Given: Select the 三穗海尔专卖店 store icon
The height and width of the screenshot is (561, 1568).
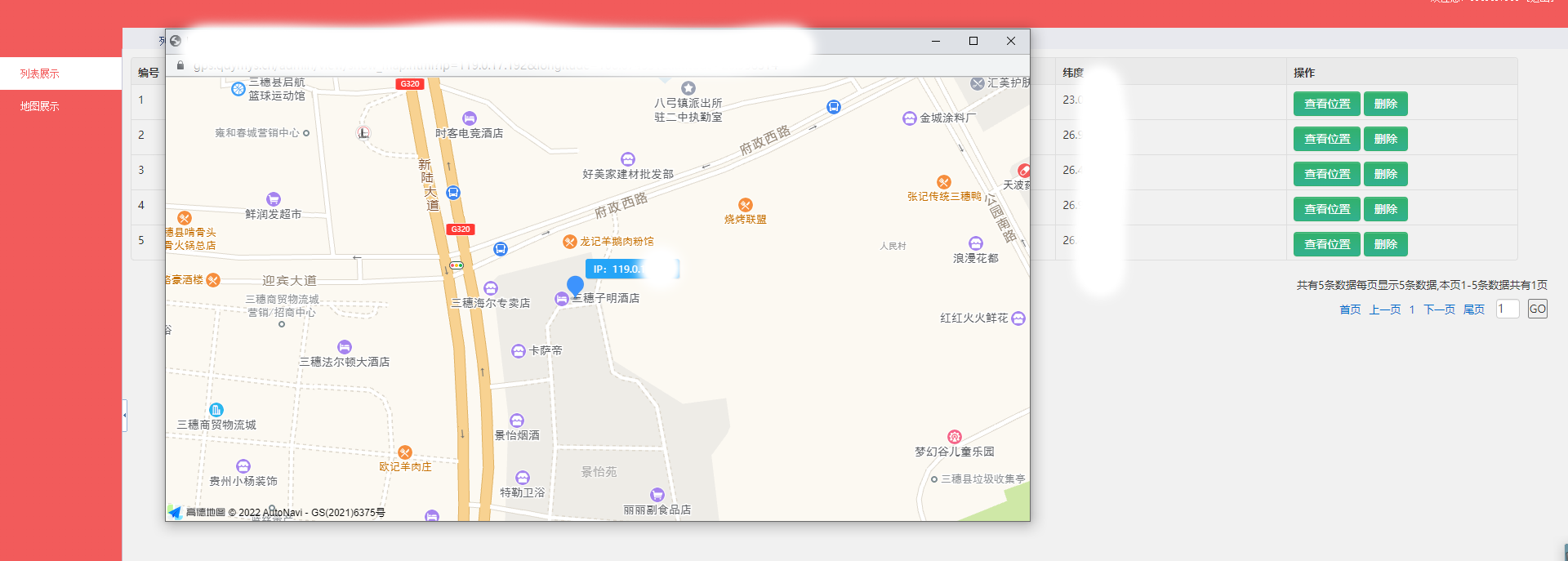Looking at the screenshot, I should [x=491, y=288].
